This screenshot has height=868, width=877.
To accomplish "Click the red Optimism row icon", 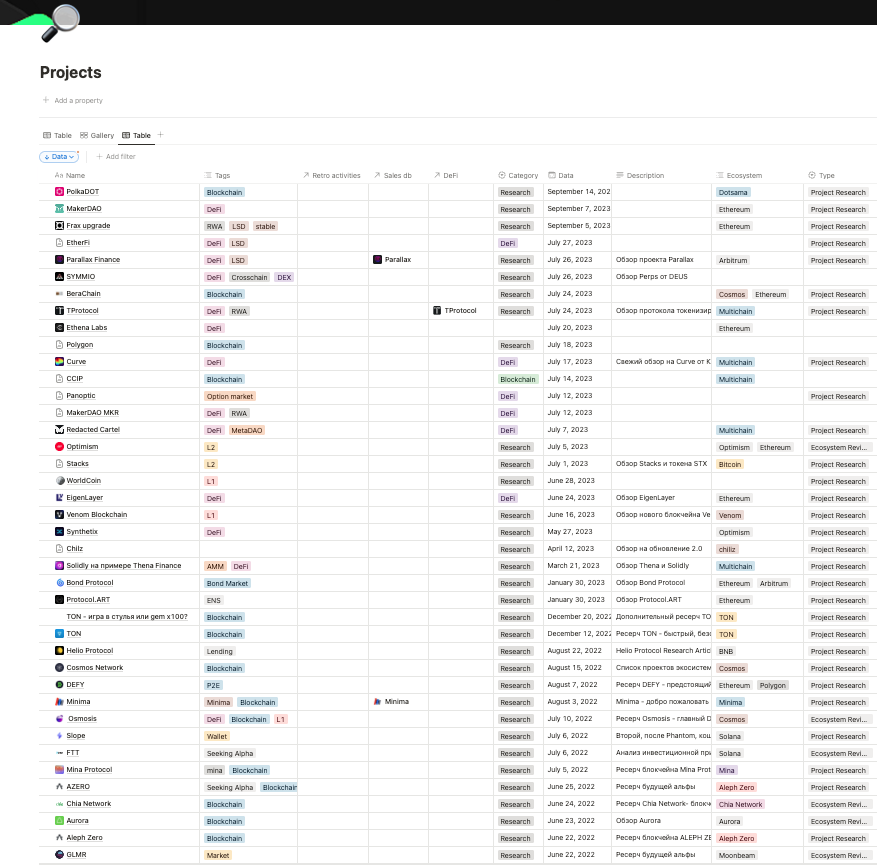I will click(x=59, y=447).
